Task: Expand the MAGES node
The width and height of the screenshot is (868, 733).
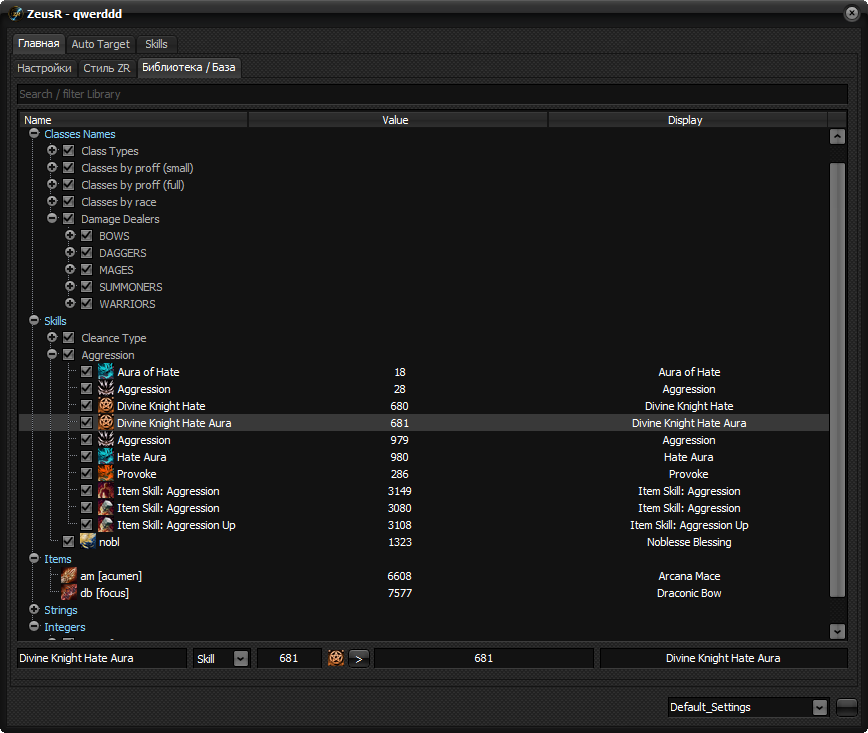Action: [x=70, y=269]
